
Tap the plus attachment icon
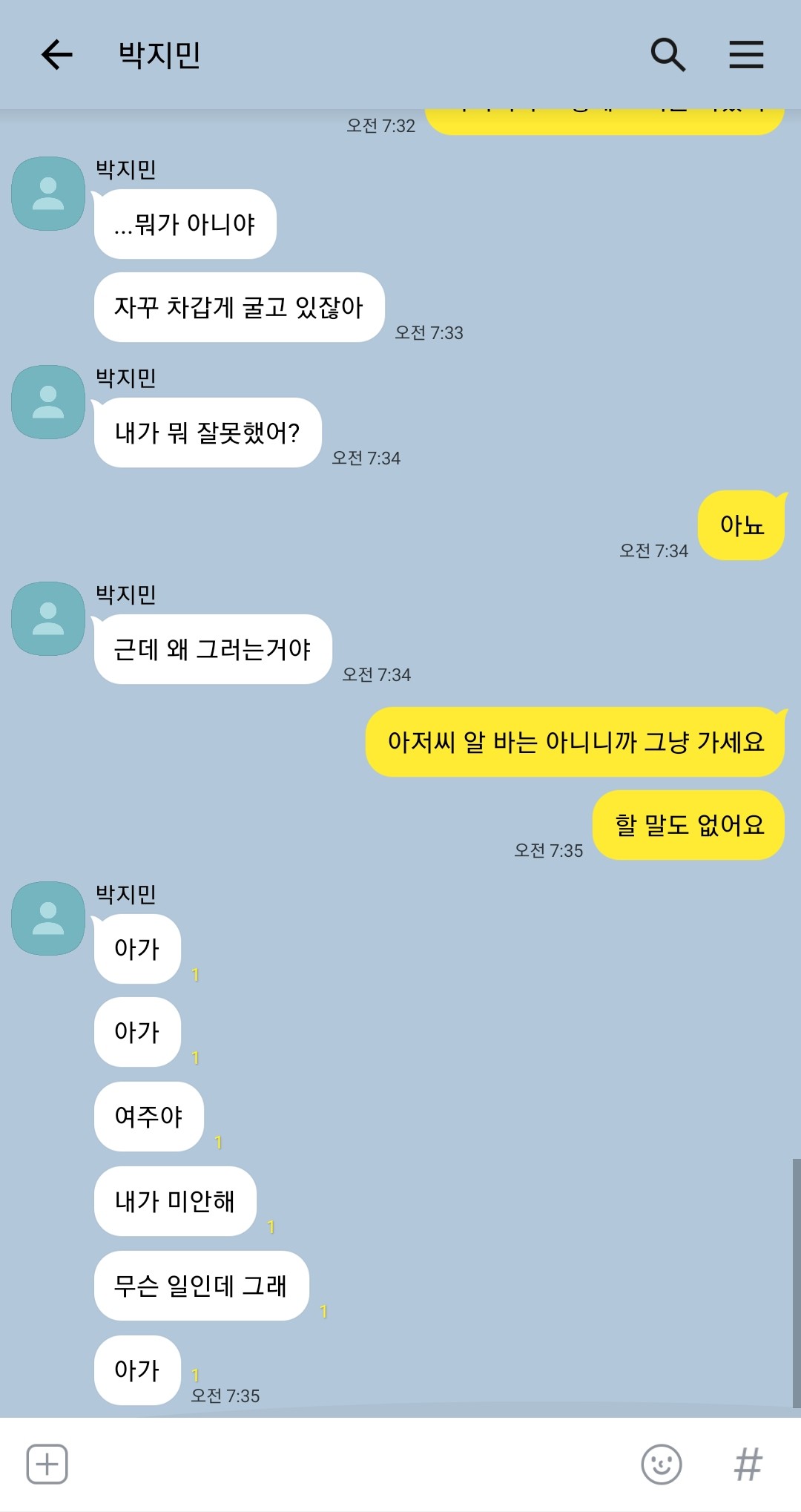(x=47, y=1464)
